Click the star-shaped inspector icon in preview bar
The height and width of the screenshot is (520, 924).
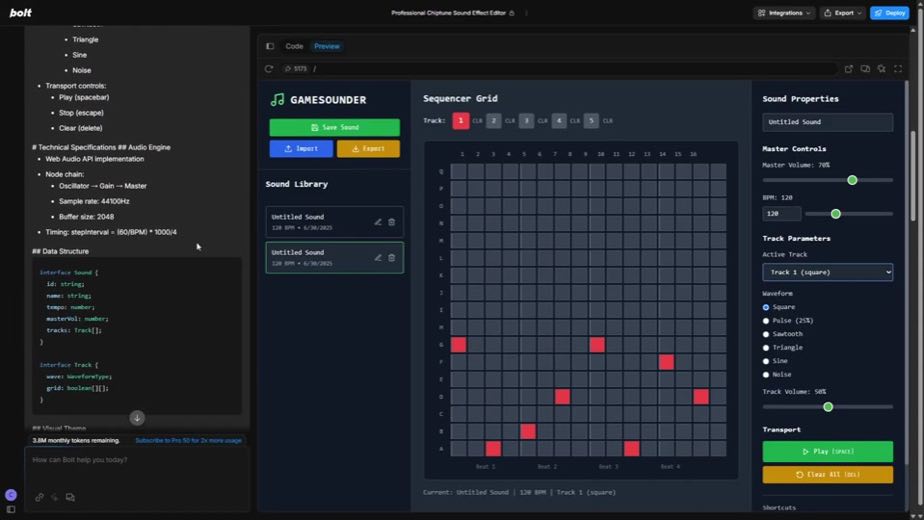(x=882, y=69)
